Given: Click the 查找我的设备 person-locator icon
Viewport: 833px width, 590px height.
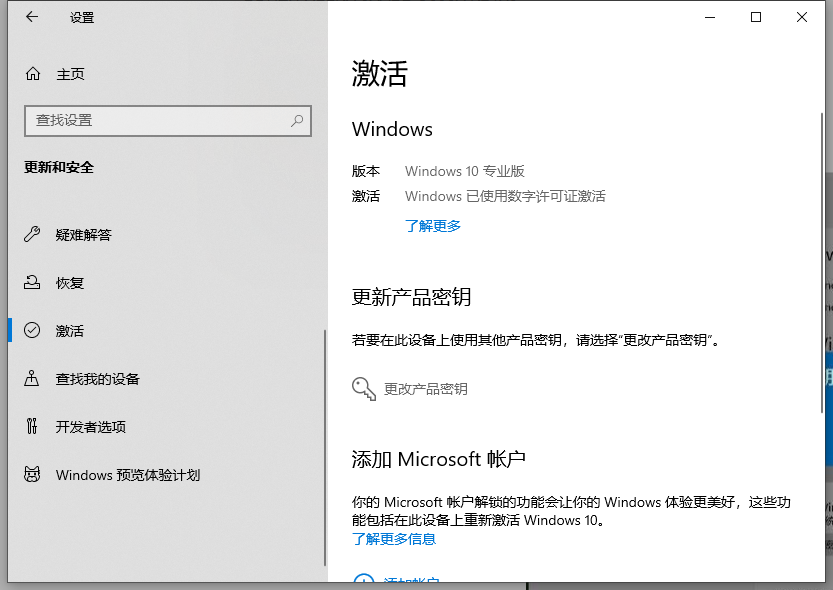Looking at the screenshot, I should point(33,379).
